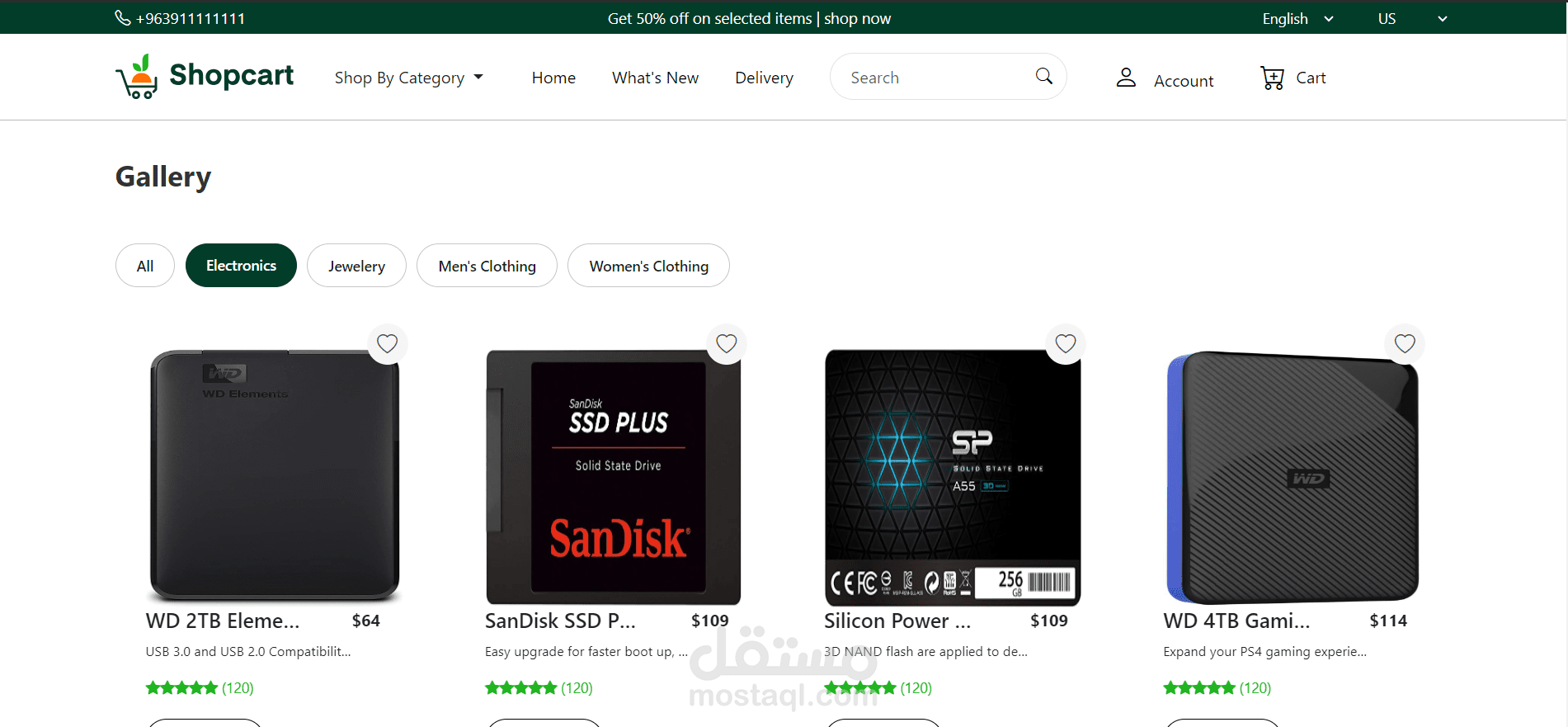Click the star rating under WD 2TB Elements
This screenshot has width=1568, height=727.
coord(182,687)
